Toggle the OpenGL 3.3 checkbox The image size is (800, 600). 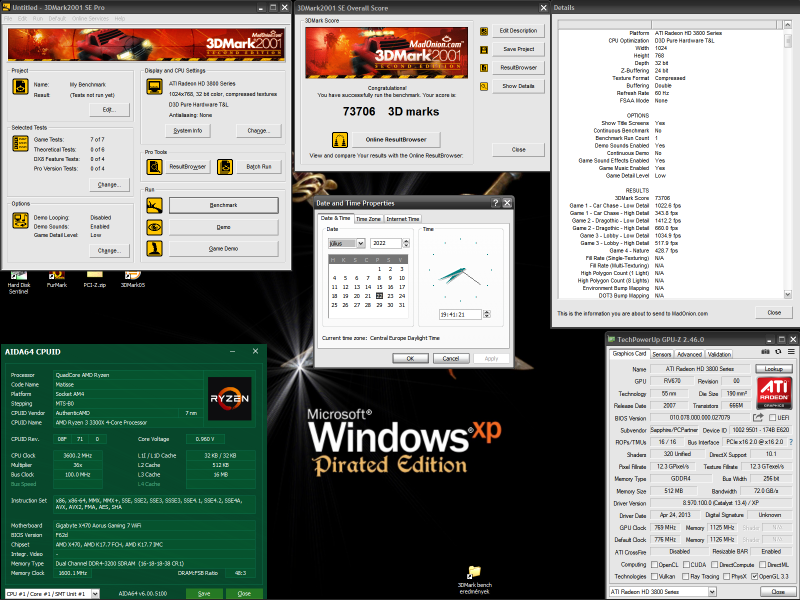coord(754,576)
